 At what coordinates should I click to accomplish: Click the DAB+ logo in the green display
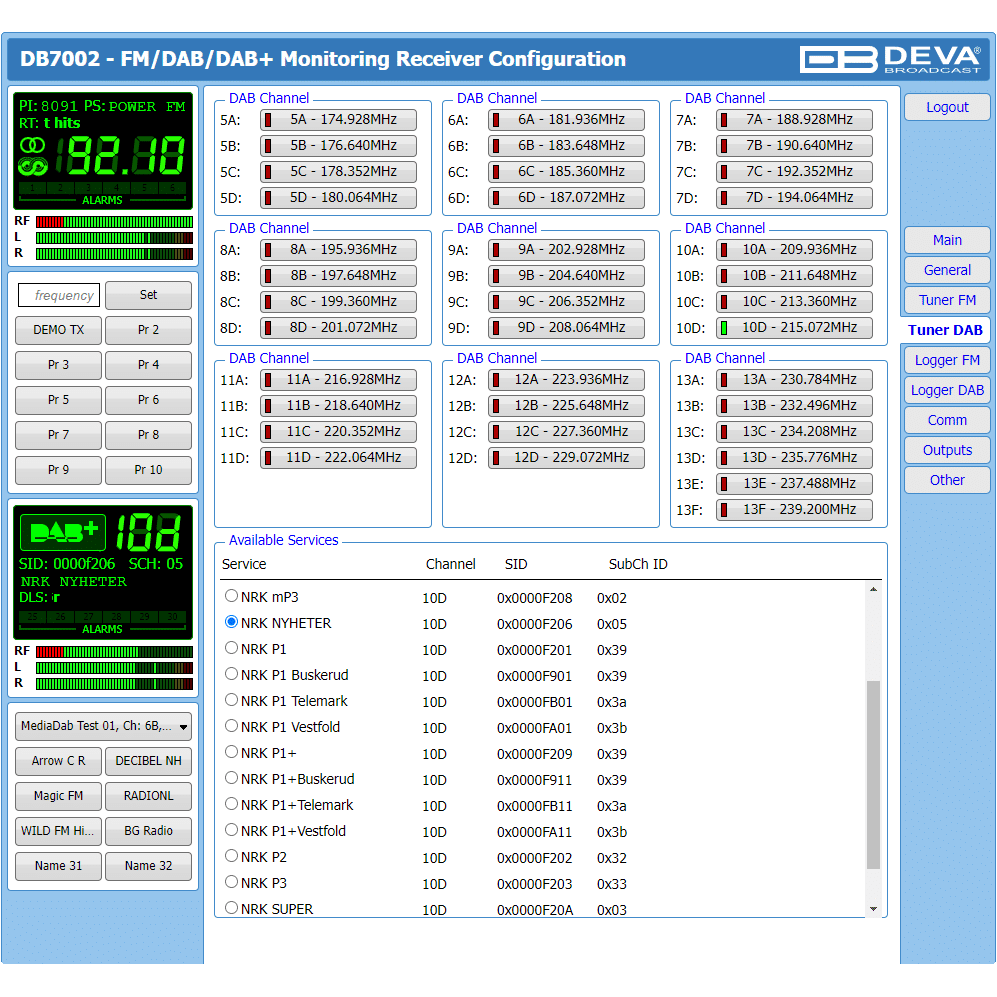point(62,531)
